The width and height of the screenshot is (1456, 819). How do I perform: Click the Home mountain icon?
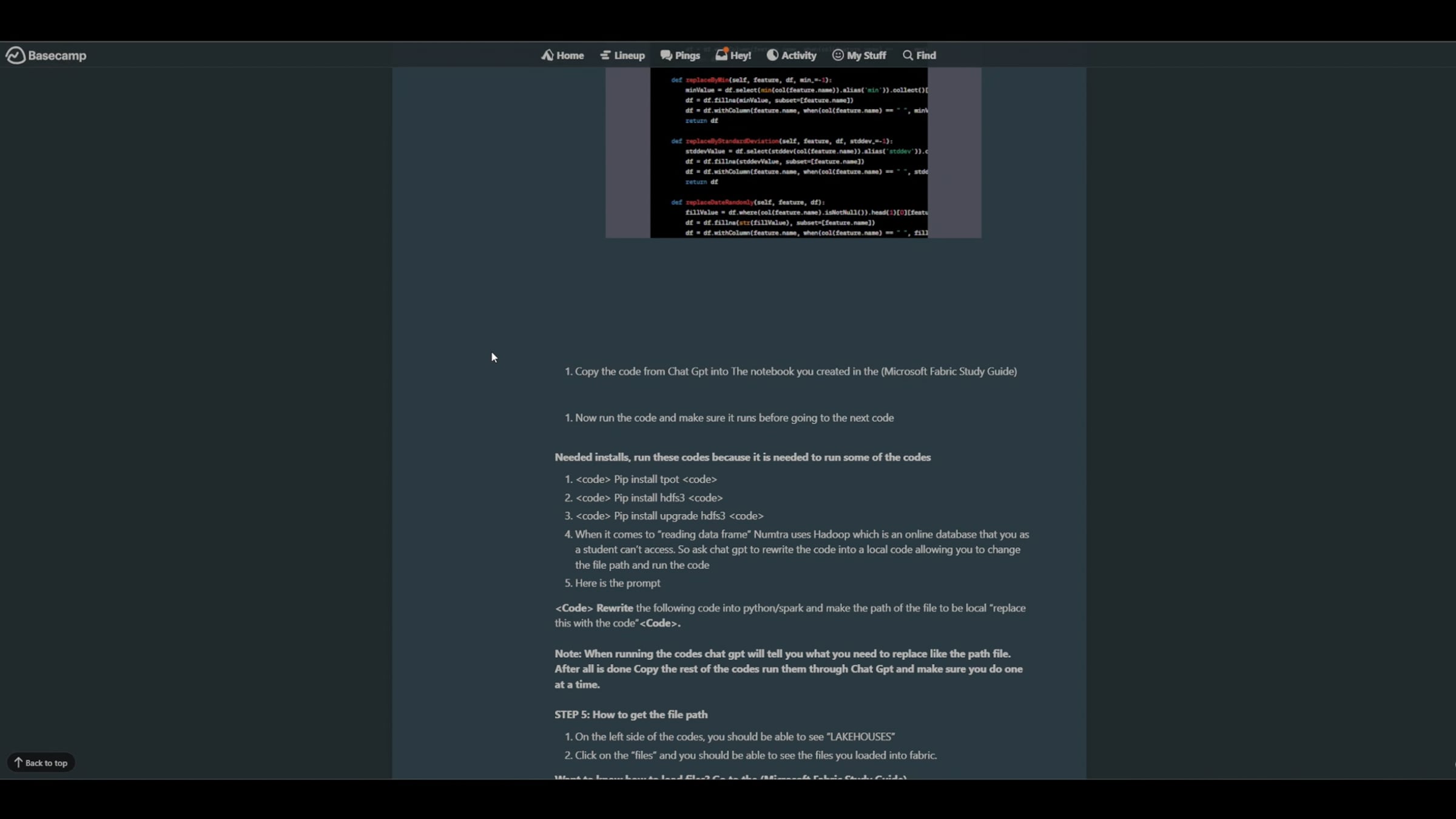pyautogui.click(x=547, y=55)
